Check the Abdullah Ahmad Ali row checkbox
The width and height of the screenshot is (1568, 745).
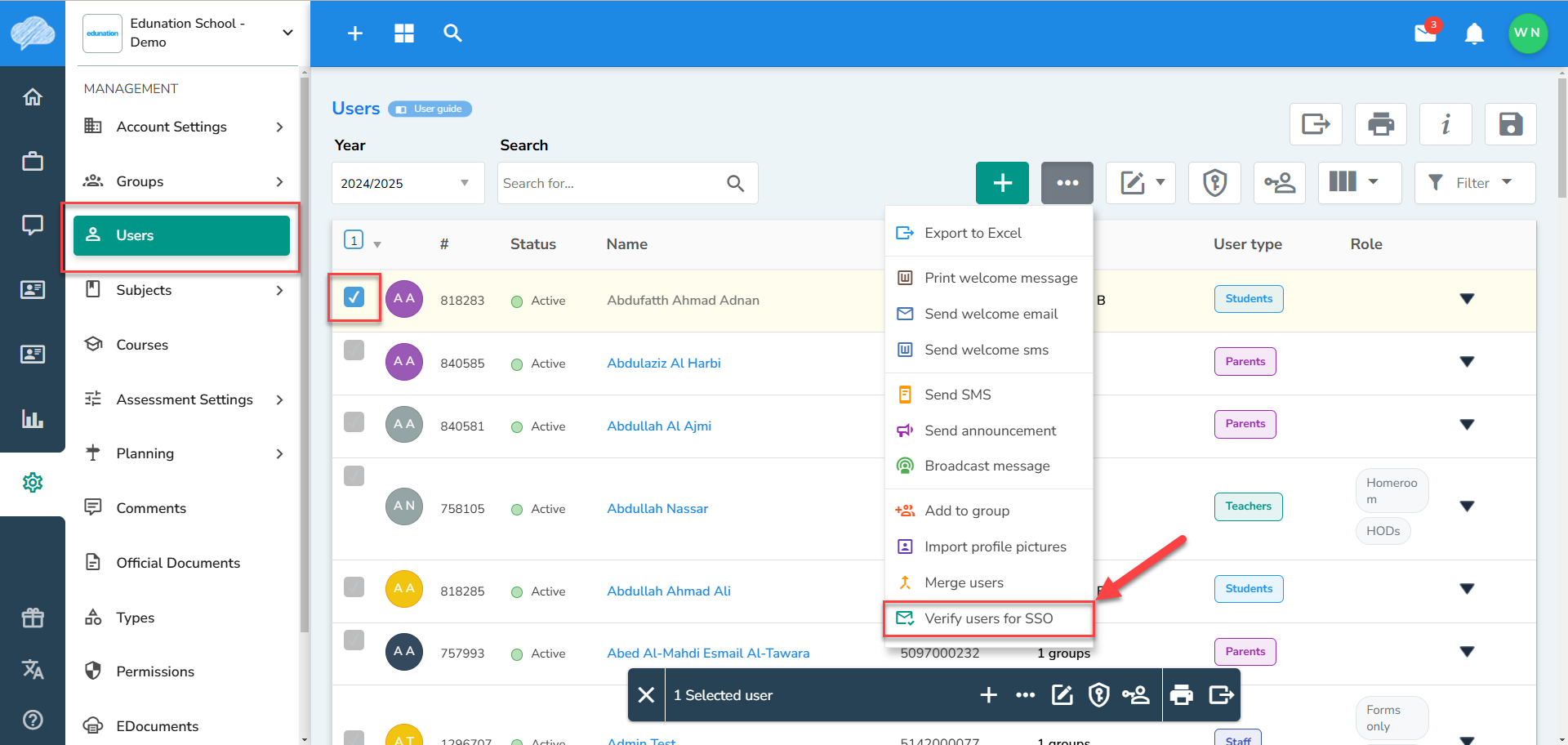click(354, 587)
